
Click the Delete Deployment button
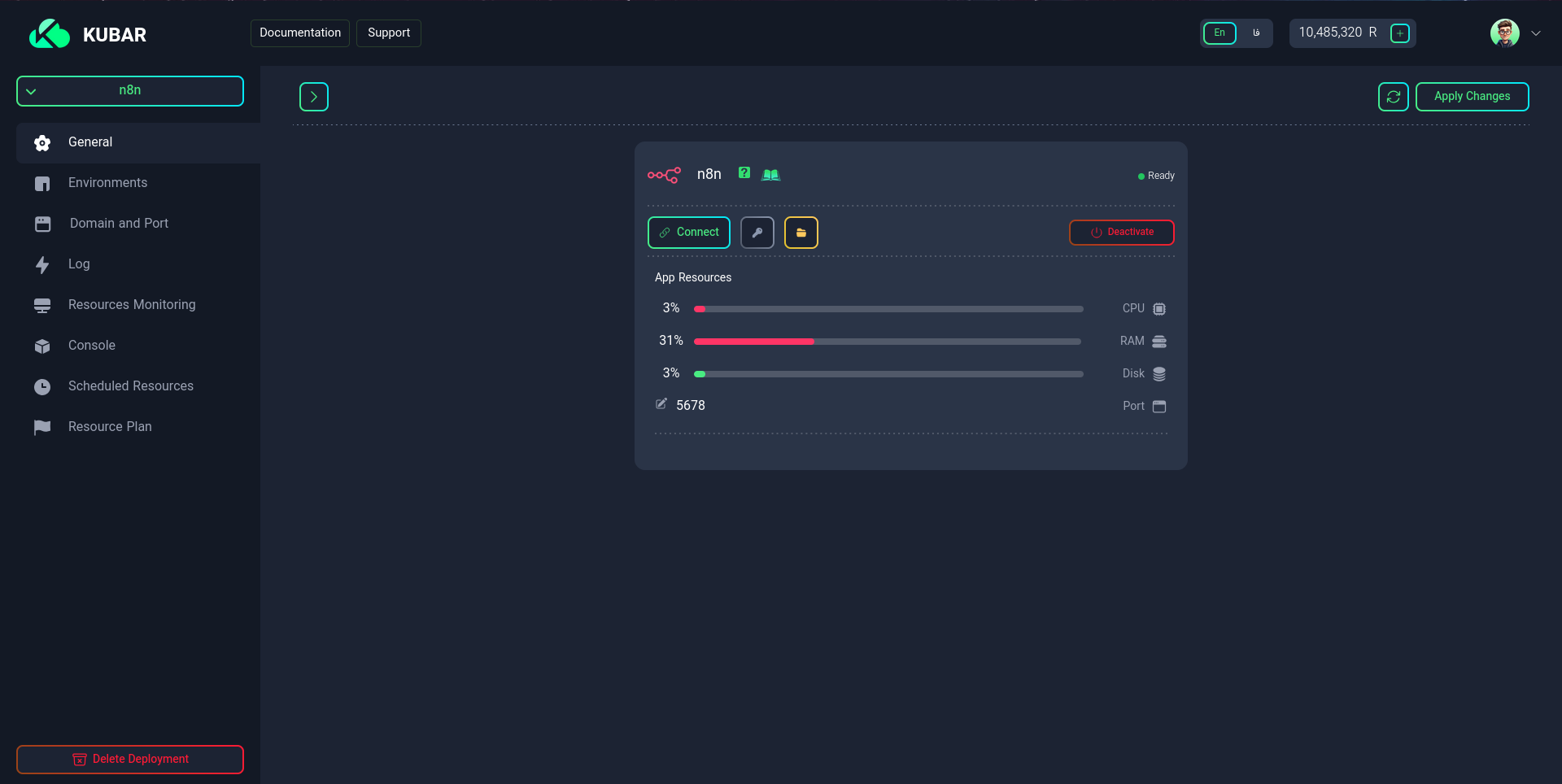click(x=130, y=760)
